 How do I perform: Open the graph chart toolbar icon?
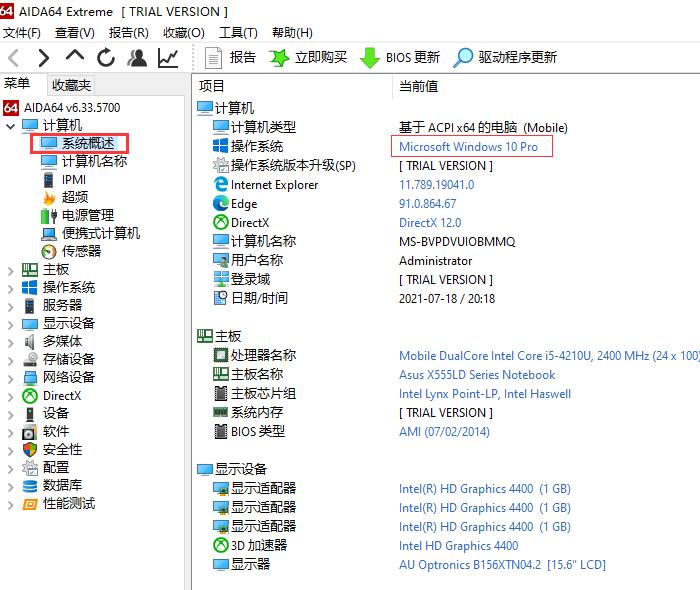pos(168,58)
